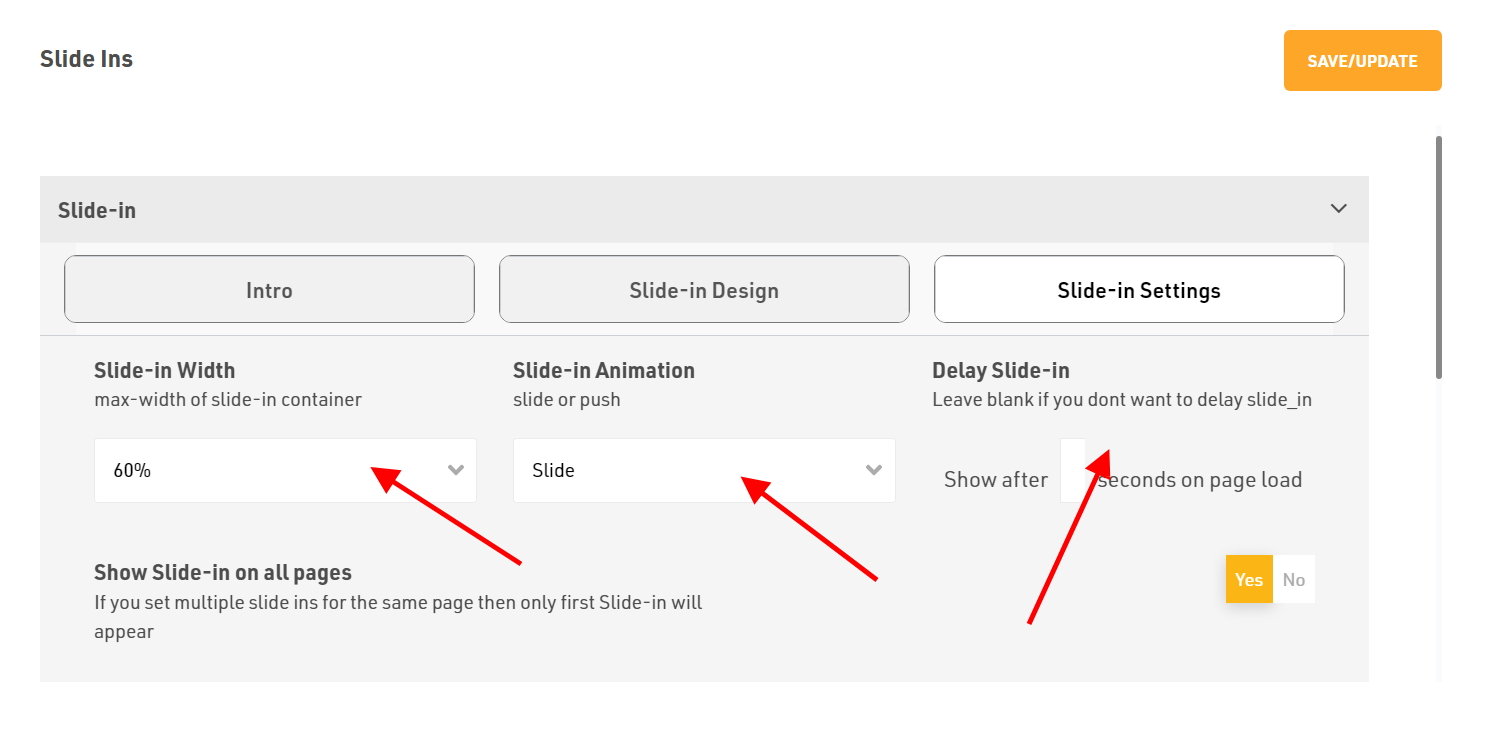
Task: Switch to the Slide-in Design tab
Action: point(704,290)
